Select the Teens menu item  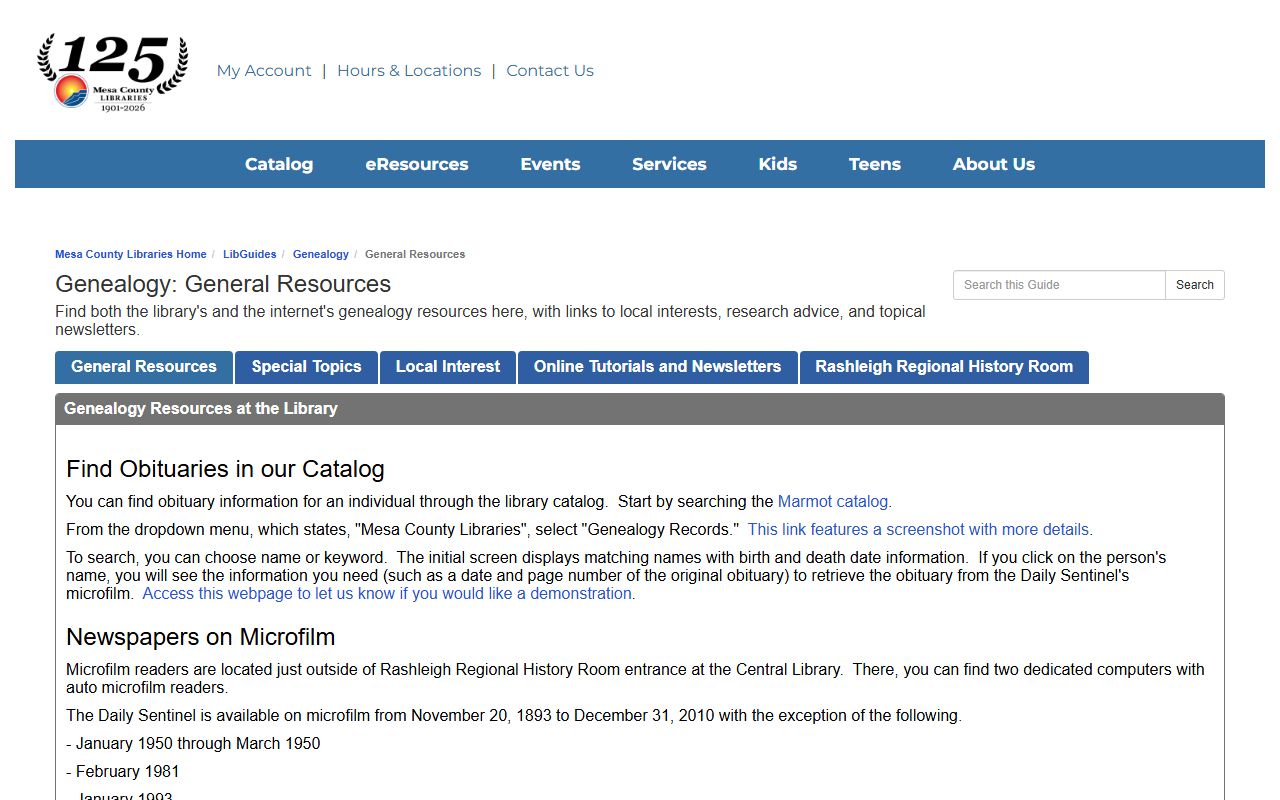(x=875, y=164)
